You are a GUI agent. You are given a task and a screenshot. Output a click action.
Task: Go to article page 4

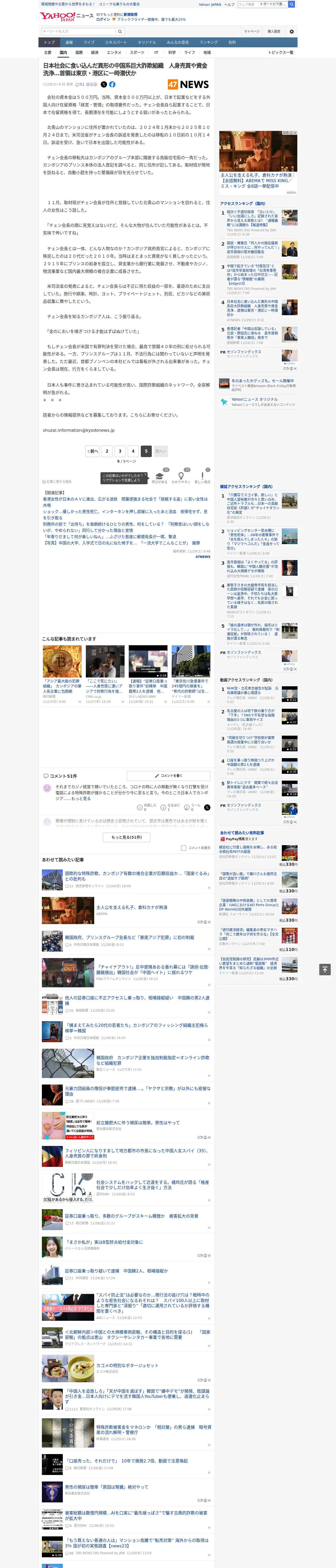point(133,451)
